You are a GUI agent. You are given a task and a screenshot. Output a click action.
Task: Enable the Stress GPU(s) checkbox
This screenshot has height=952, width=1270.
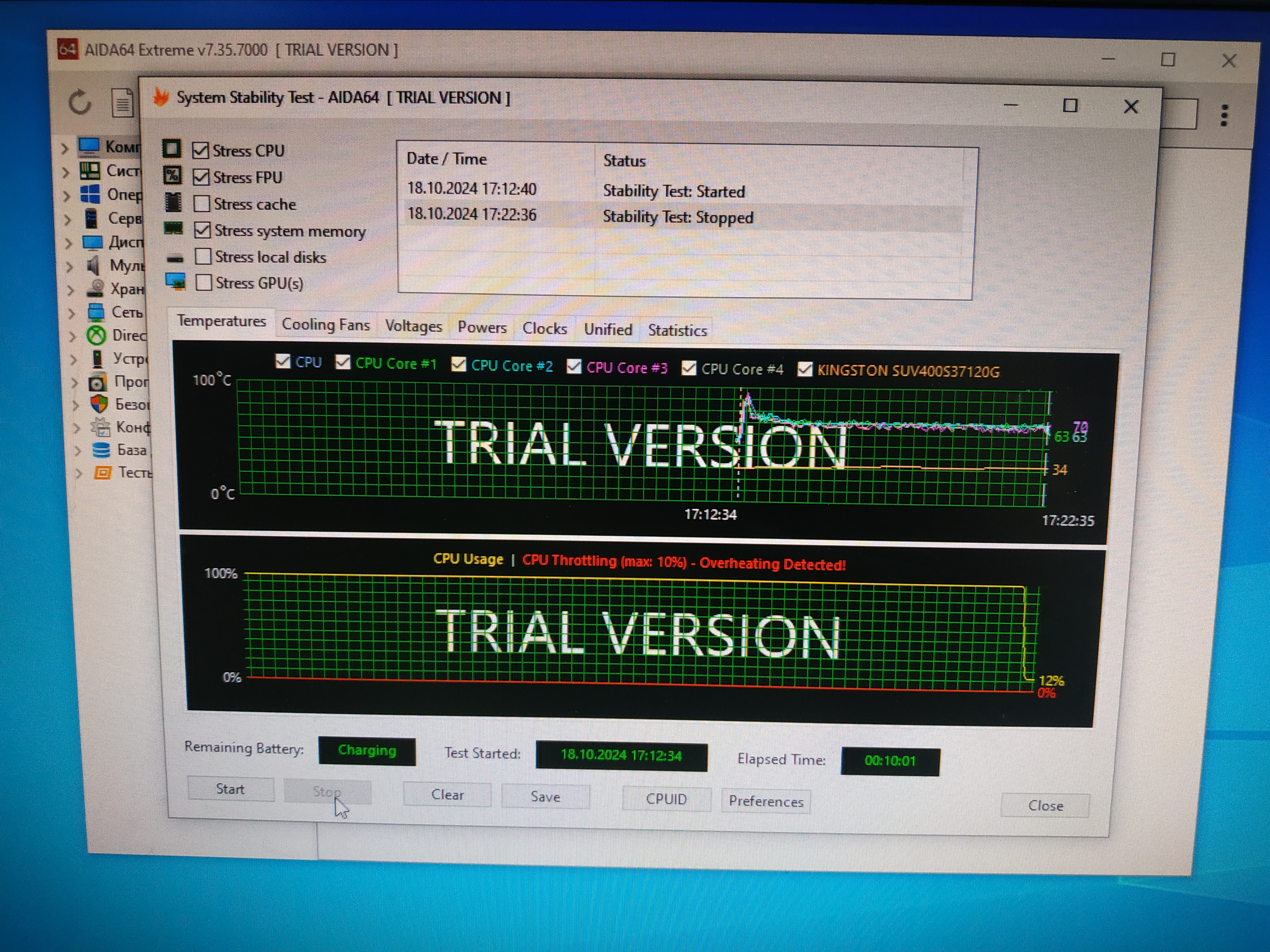coord(203,282)
